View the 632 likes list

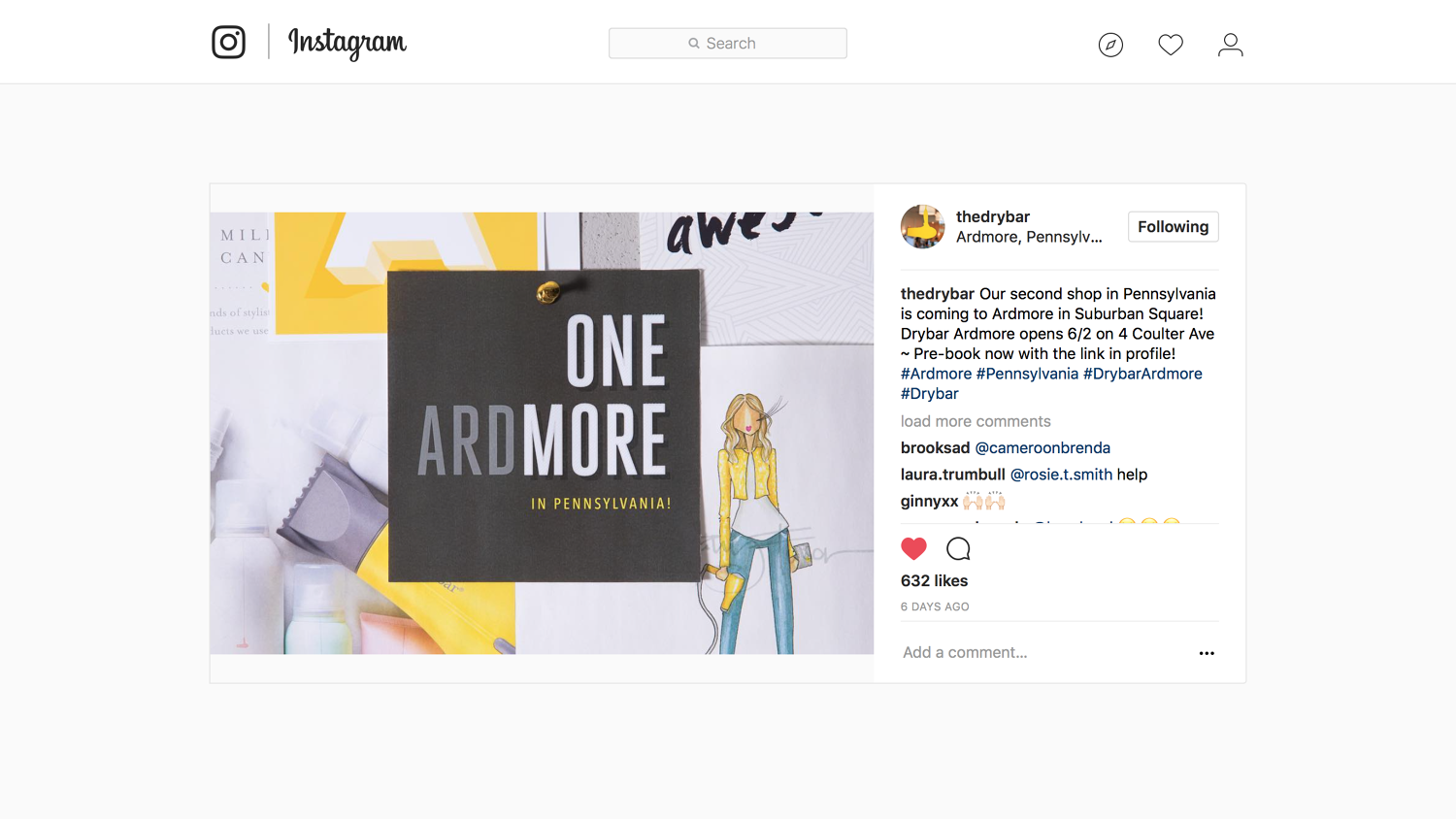[934, 580]
